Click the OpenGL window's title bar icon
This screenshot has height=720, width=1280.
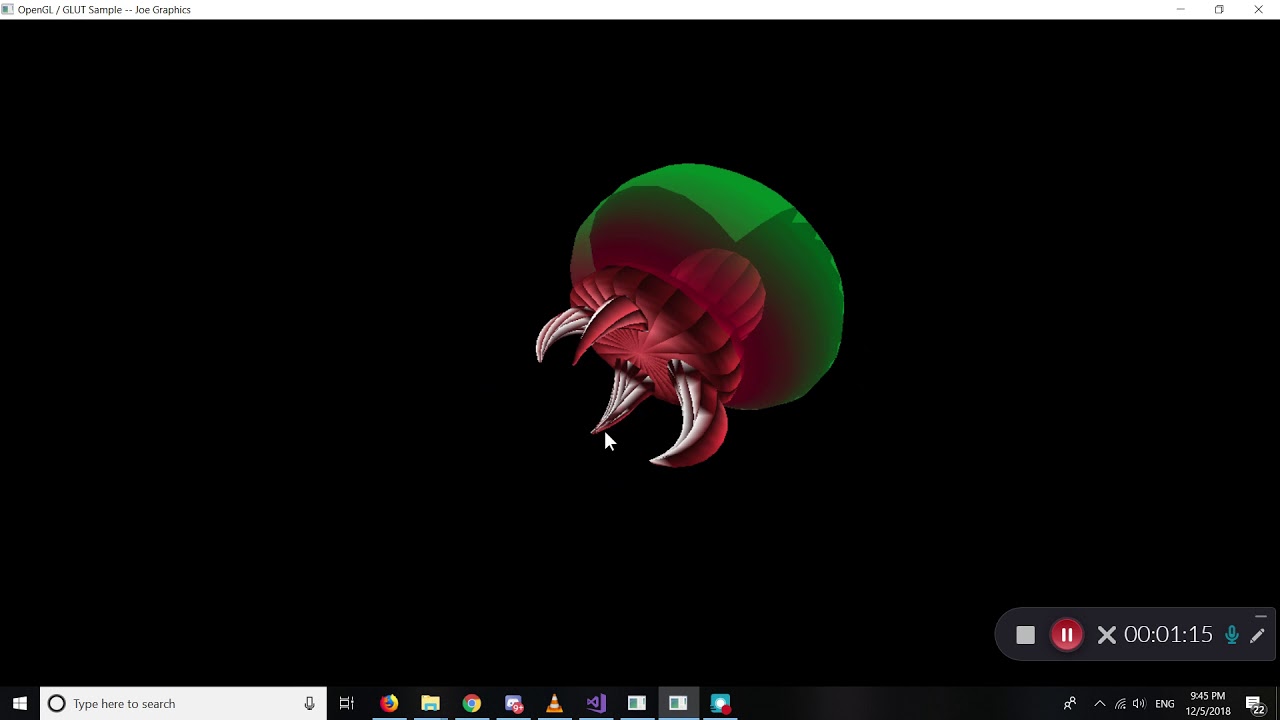[8, 9]
